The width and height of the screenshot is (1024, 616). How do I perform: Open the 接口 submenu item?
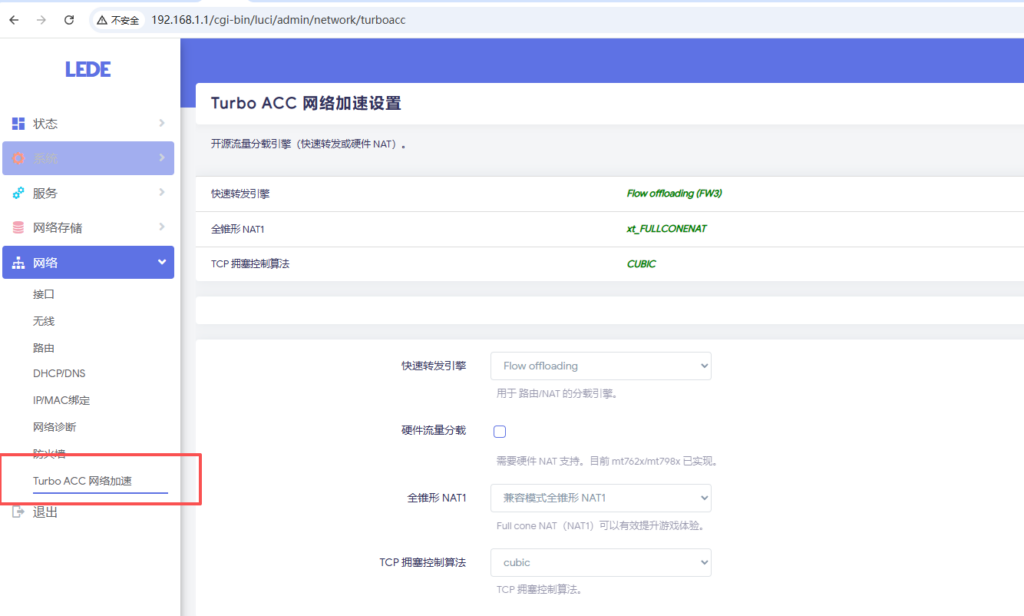click(x=44, y=294)
